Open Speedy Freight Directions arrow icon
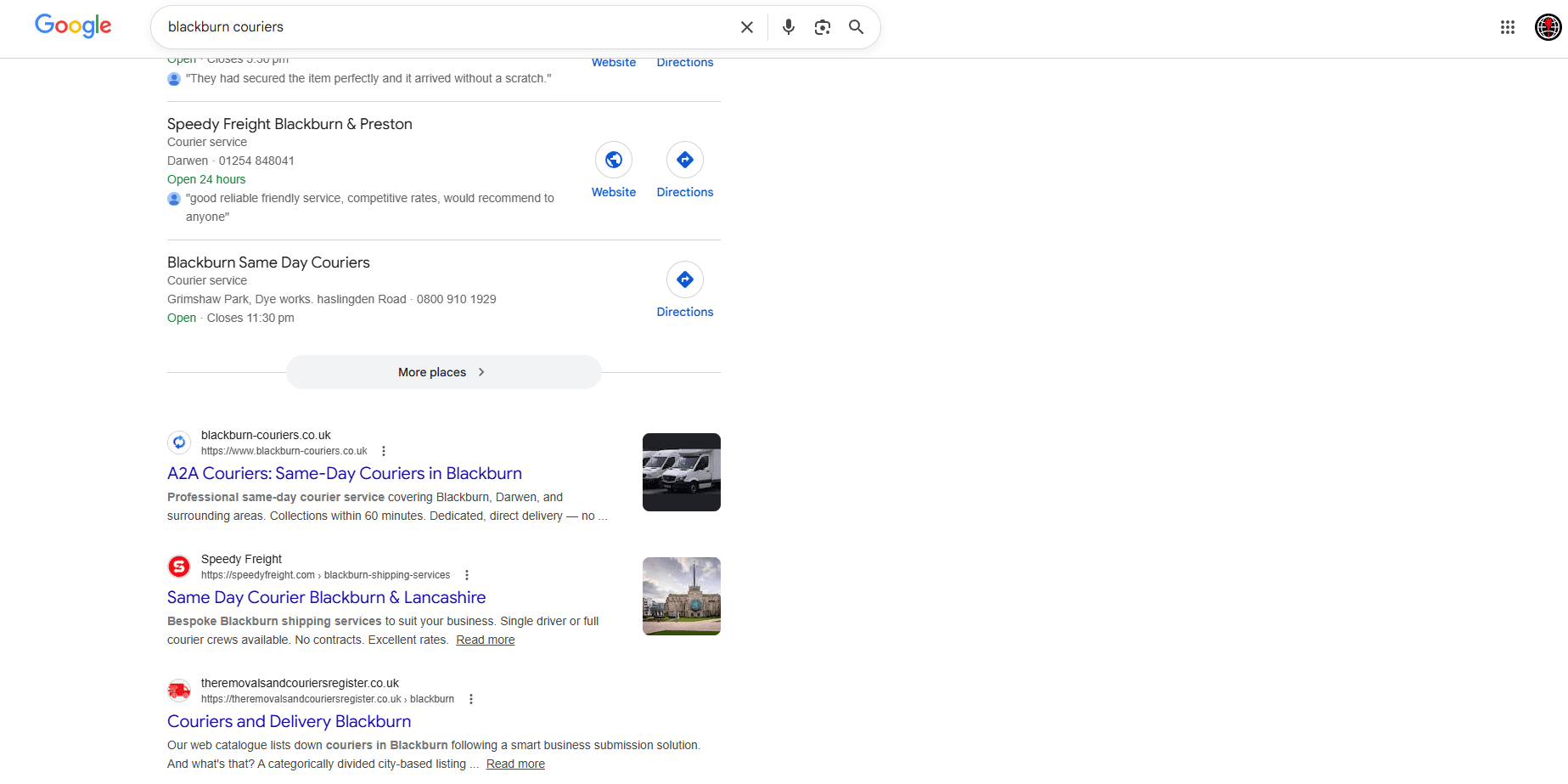This screenshot has width=1568, height=784. tap(685, 160)
